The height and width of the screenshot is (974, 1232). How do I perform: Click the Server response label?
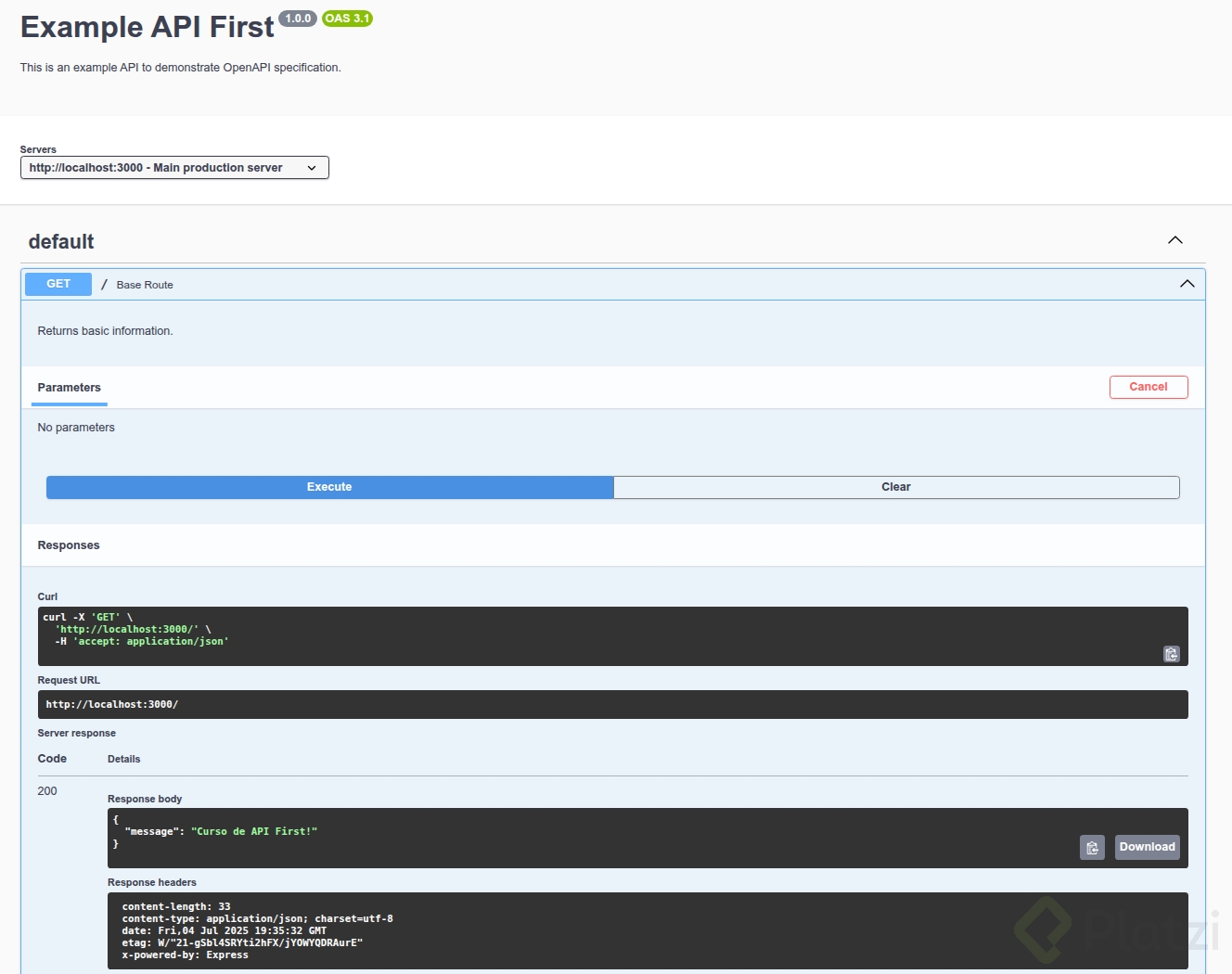point(76,733)
